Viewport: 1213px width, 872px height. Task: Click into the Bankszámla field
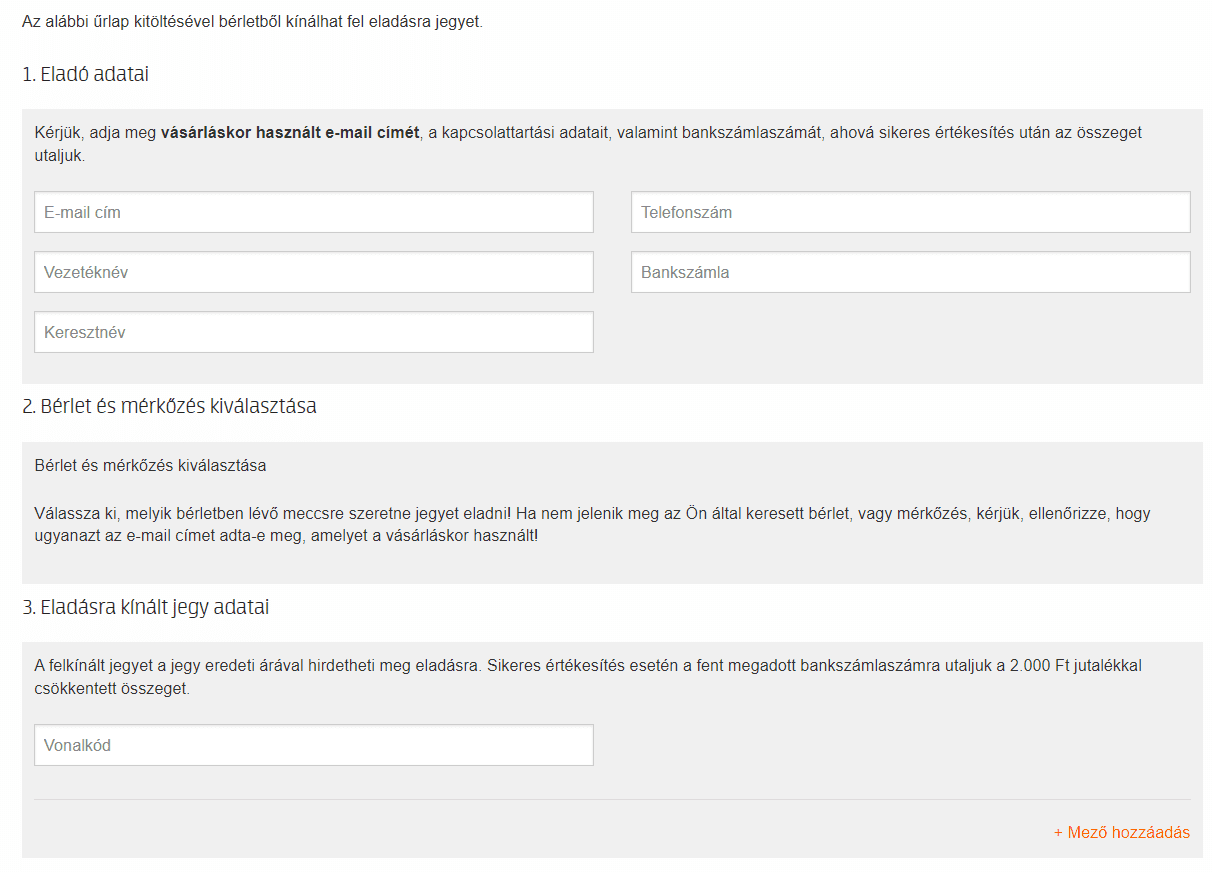(910, 272)
